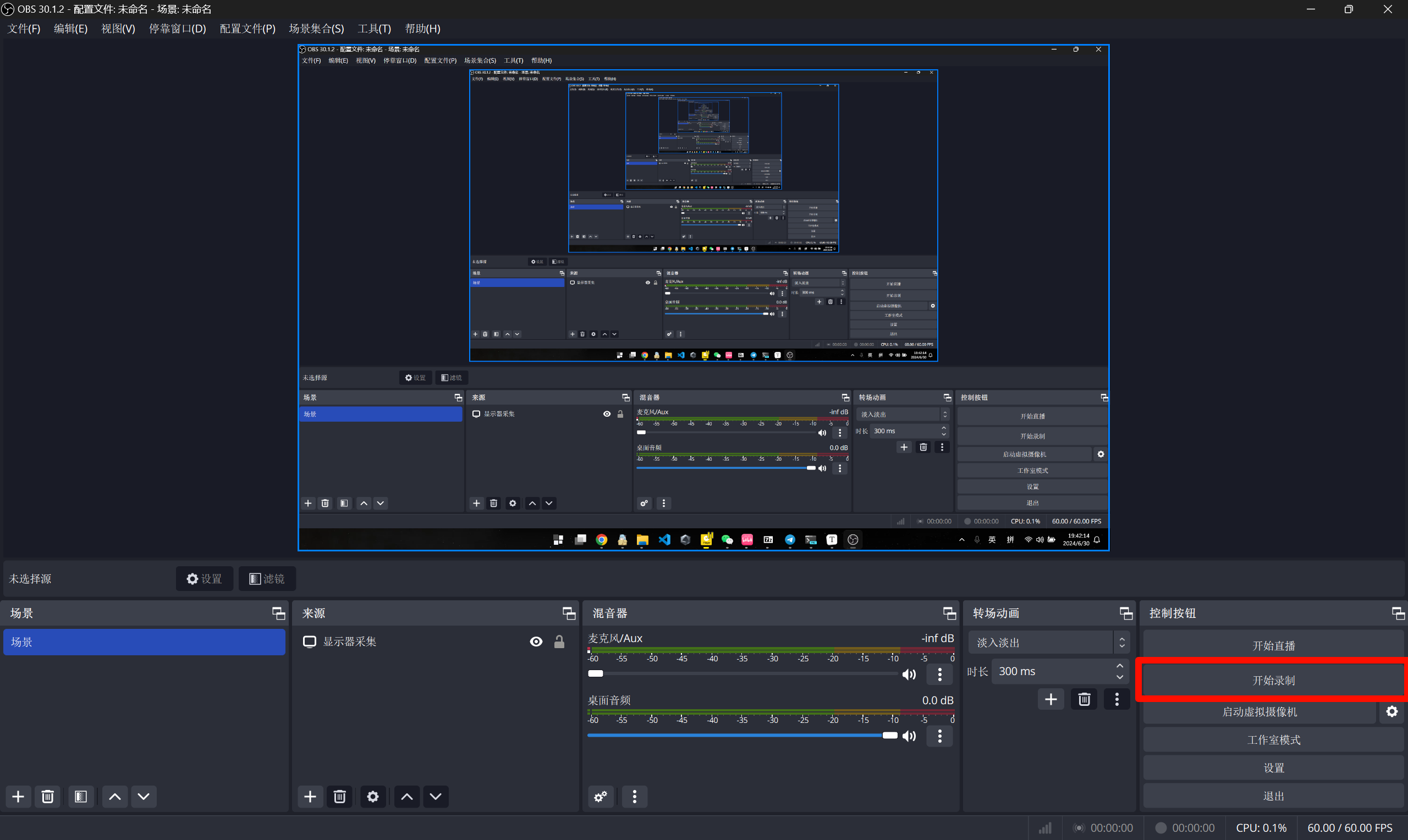
Task: Lock the 显示器采集 source
Action: [x=559, y=642]
